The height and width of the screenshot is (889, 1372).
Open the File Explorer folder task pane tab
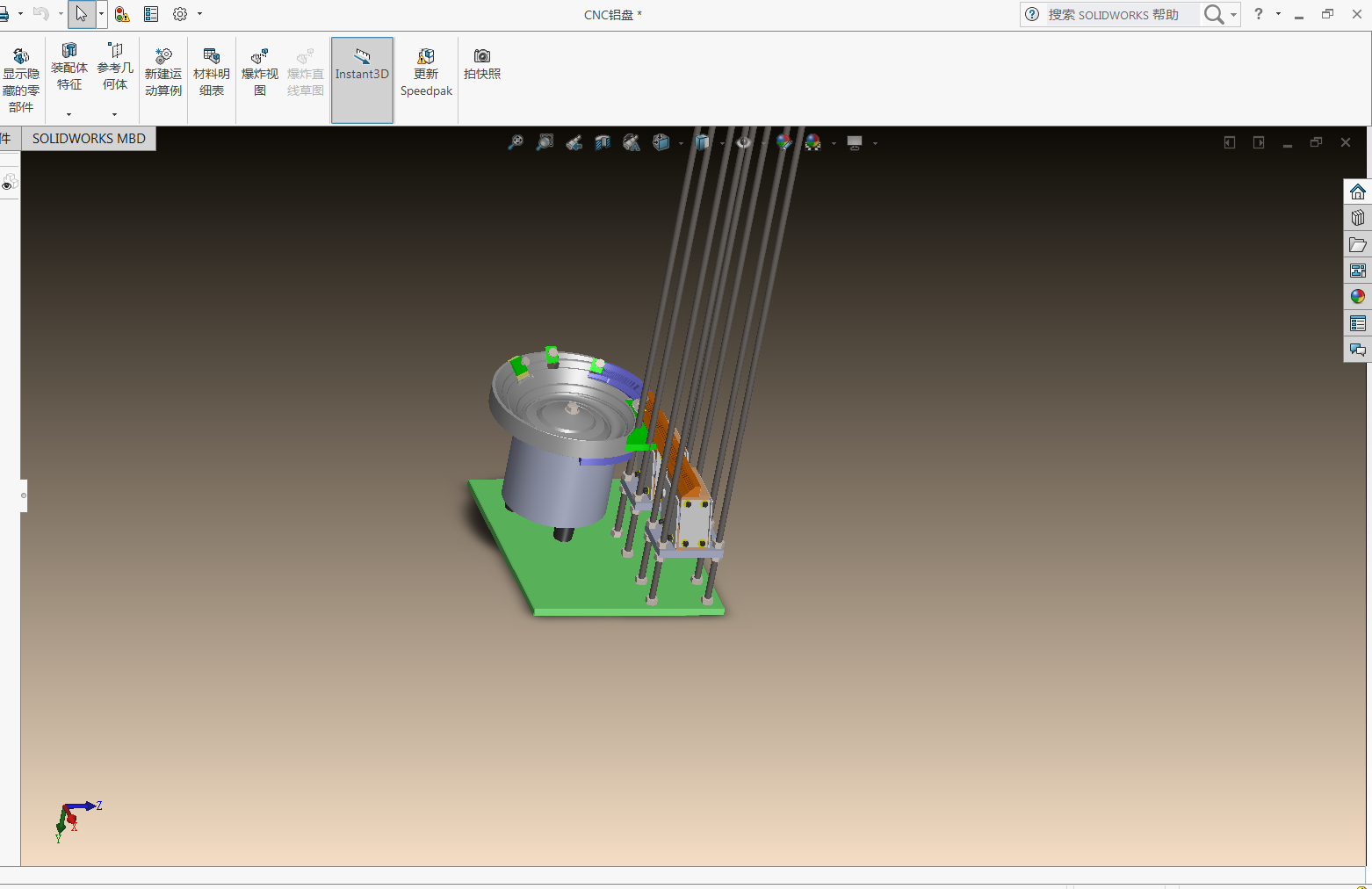point(1358,244)
